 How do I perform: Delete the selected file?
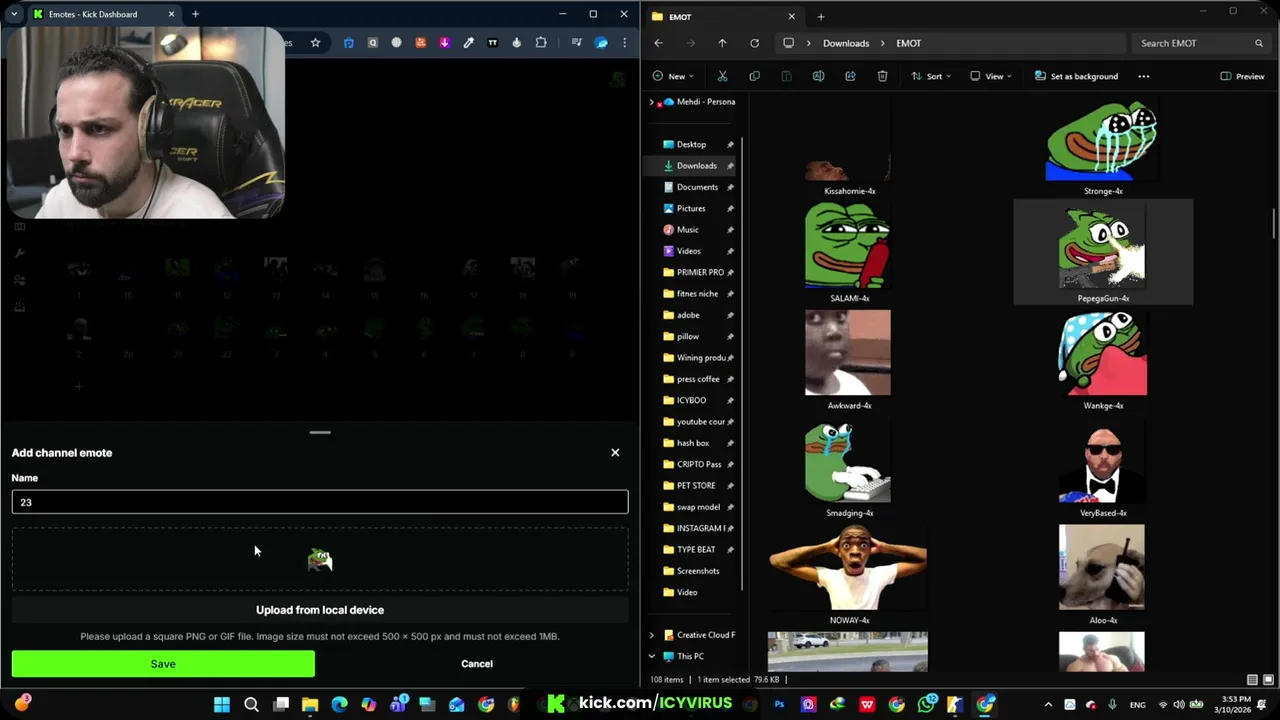click(882, 76)
